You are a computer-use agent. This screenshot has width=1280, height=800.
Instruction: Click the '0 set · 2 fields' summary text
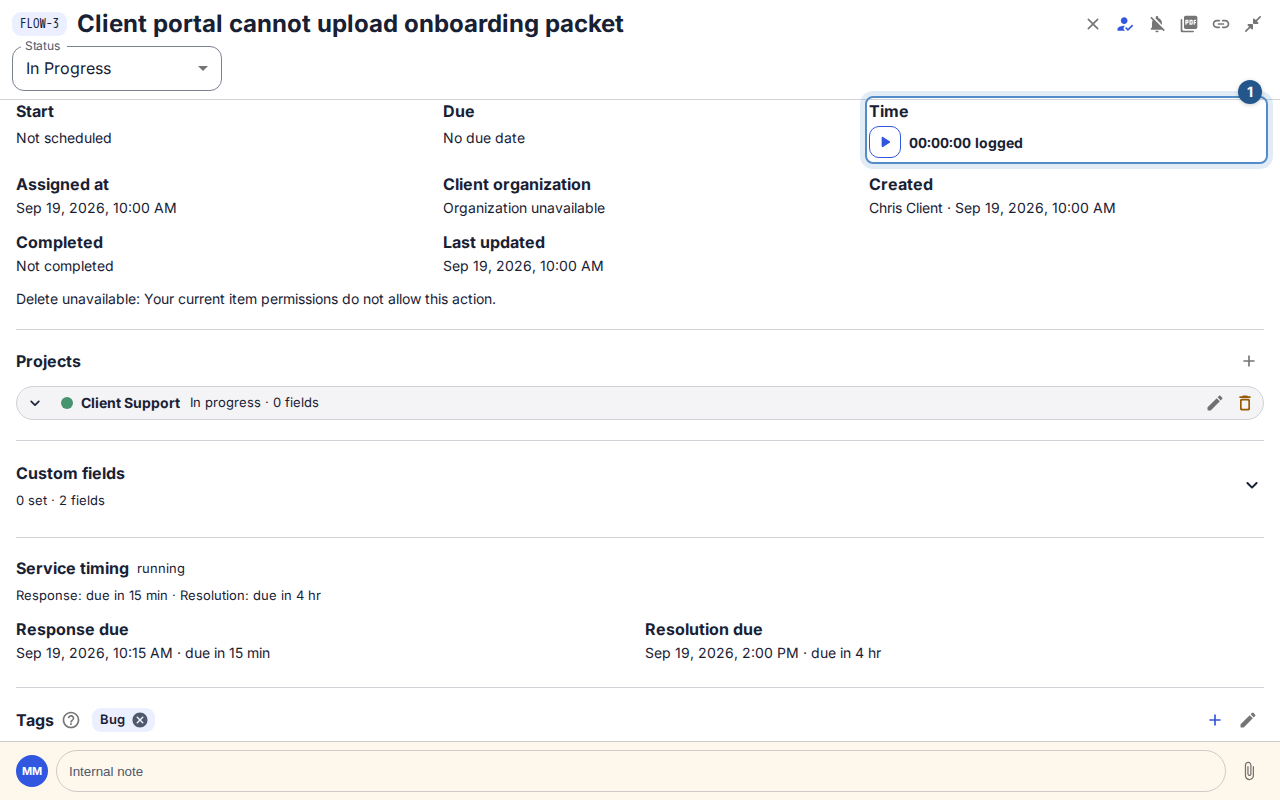[x=60, y=500]
